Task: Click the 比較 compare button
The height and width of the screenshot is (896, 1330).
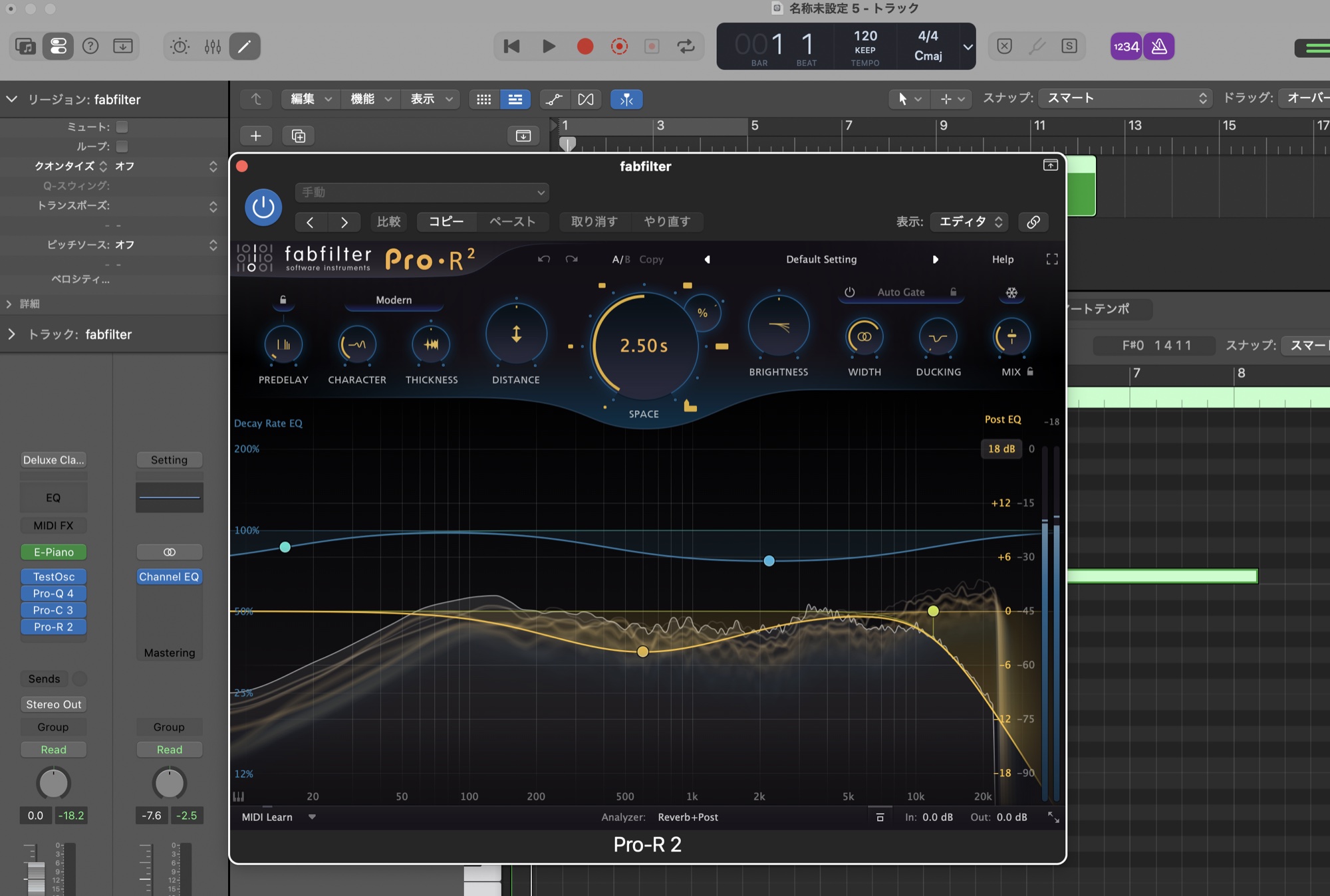Action: 389,222
